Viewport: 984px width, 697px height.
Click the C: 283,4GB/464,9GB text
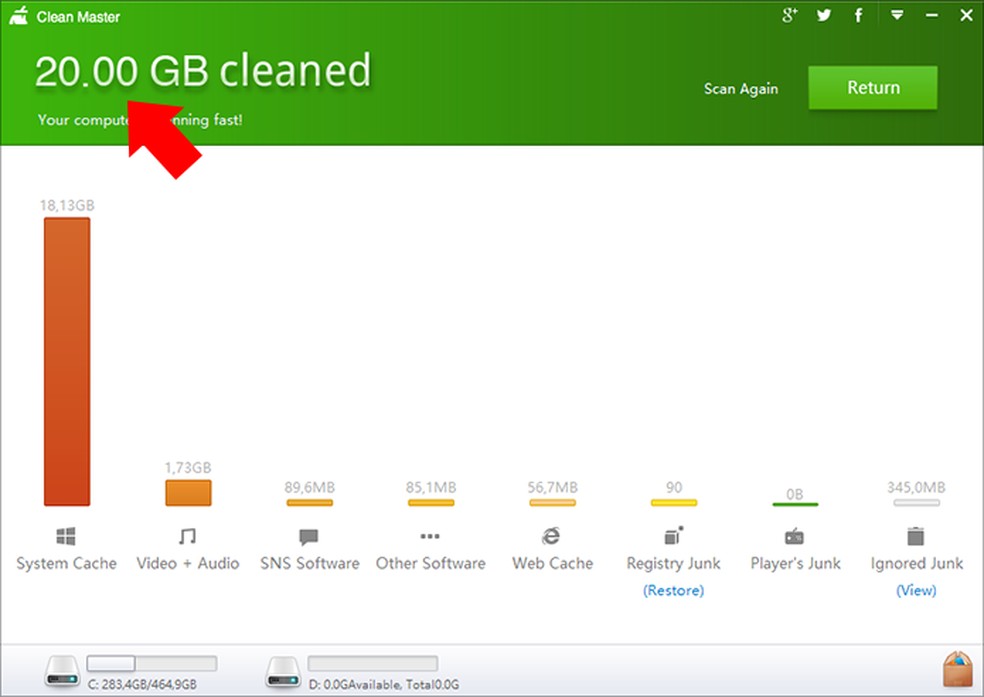click(142, 684)
